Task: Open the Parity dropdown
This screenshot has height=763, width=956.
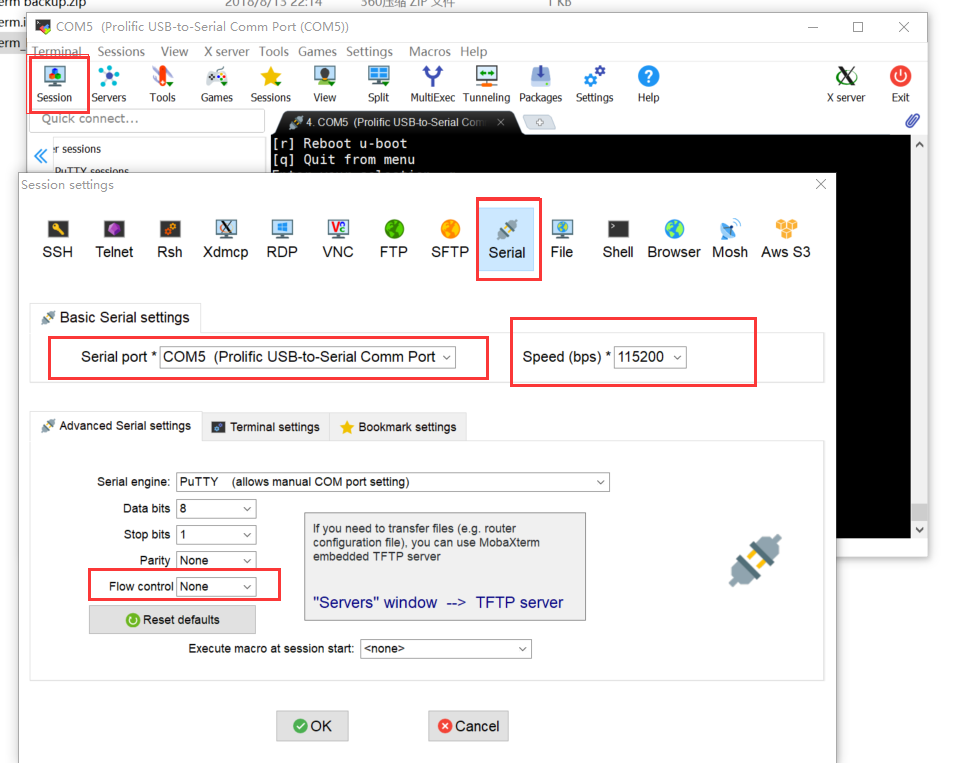Action: (x=216, y=560)
